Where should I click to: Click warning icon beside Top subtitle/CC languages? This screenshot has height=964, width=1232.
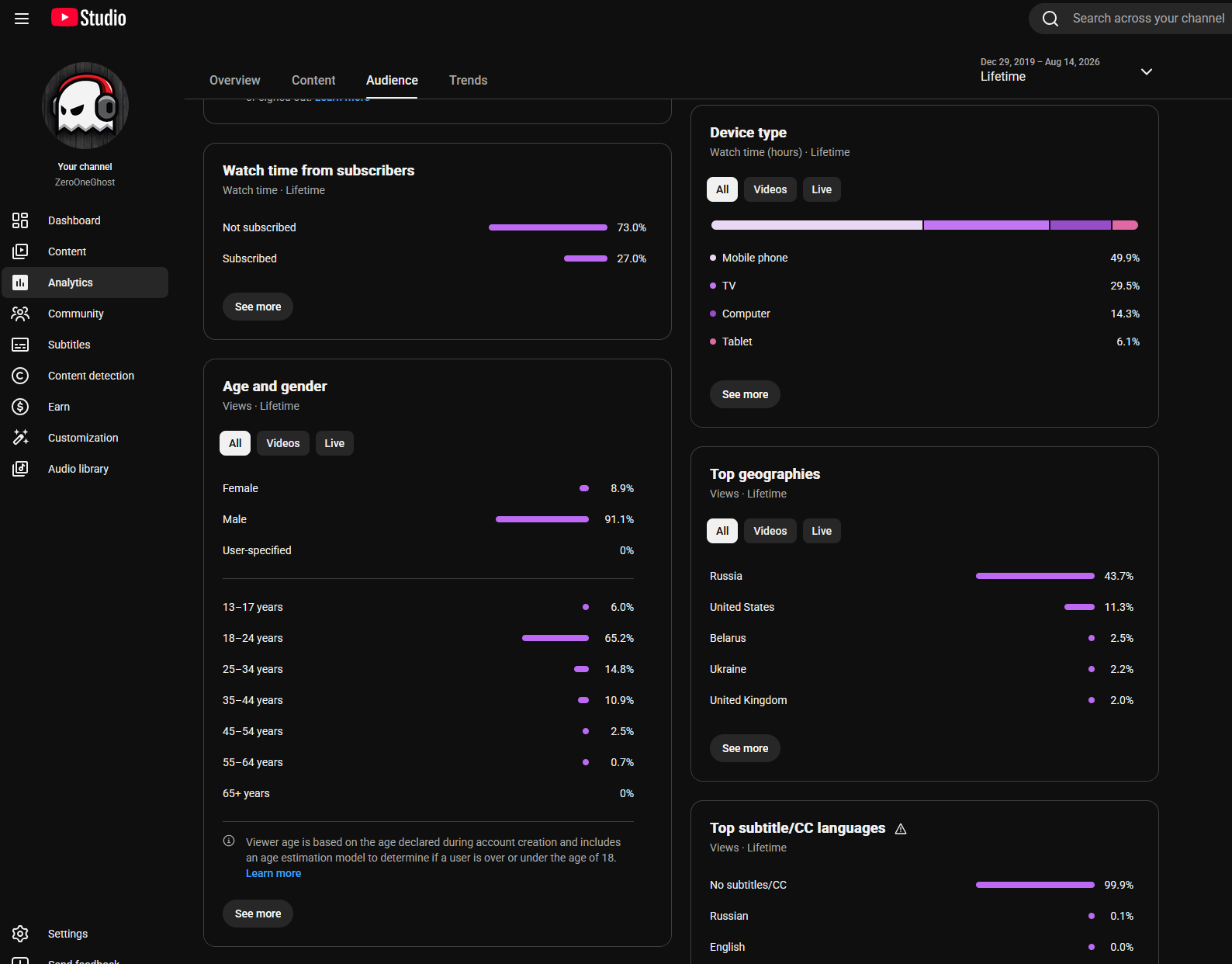[x=901, y=829]
